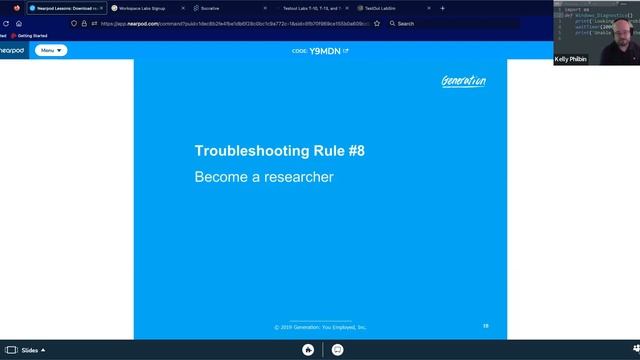Click the first round icon in bottom bar
This screenshot has height=360, width=640.
(x=308, y=350)
